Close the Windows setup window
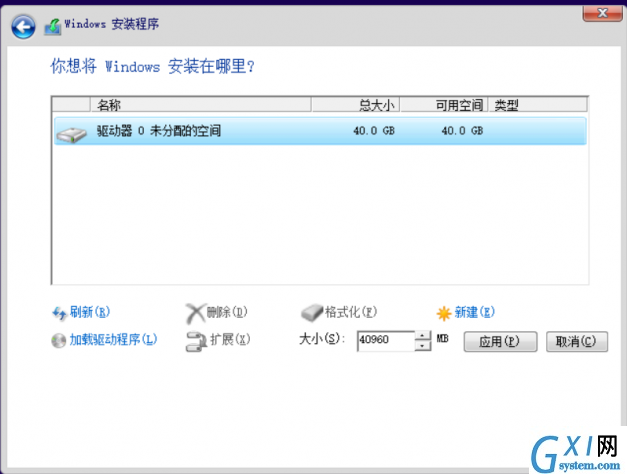Viewport: 627px width, 474px height. click(602, 13)
